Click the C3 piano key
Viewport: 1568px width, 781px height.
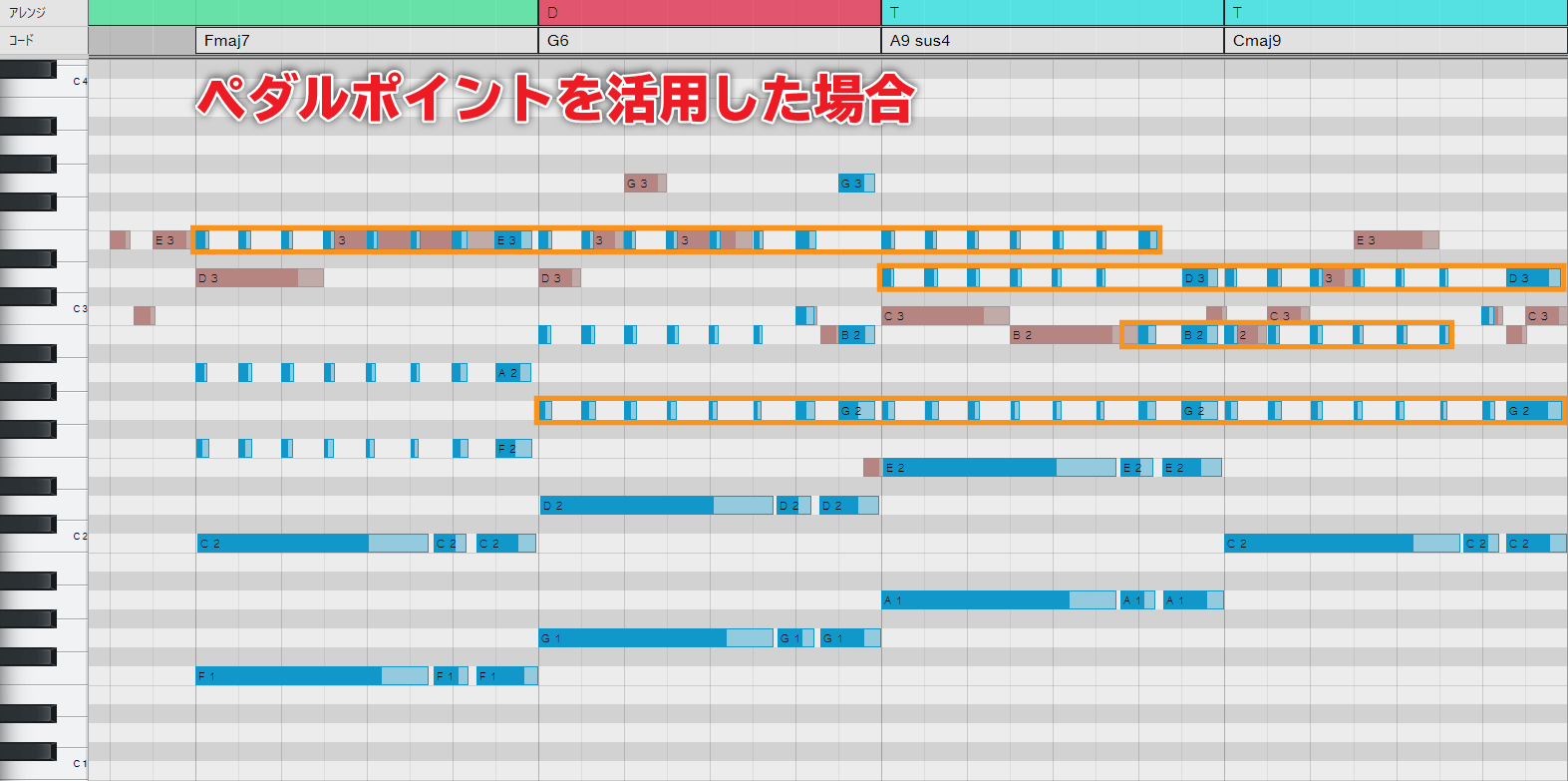point(70,309)
